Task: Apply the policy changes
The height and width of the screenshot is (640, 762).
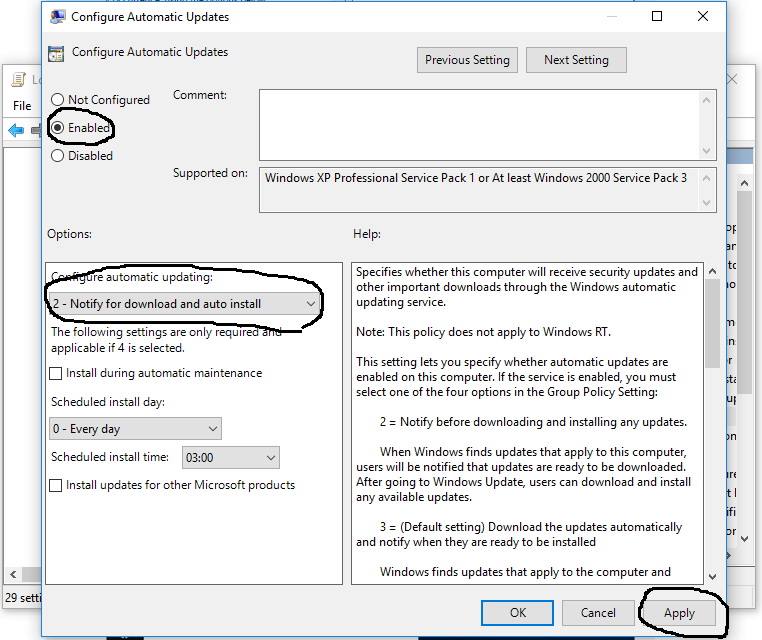Action: (x=679, y=613)
